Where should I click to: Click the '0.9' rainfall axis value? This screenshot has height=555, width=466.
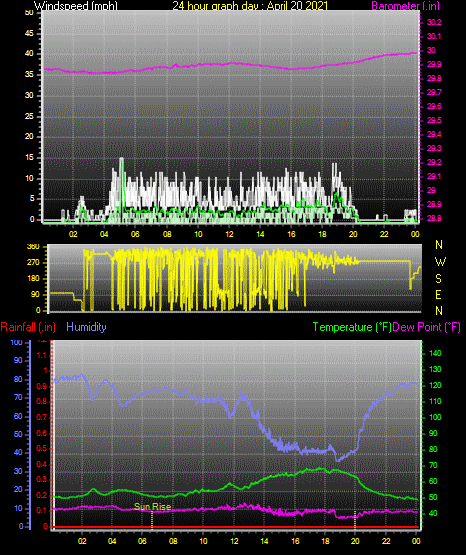pos(42,386)
